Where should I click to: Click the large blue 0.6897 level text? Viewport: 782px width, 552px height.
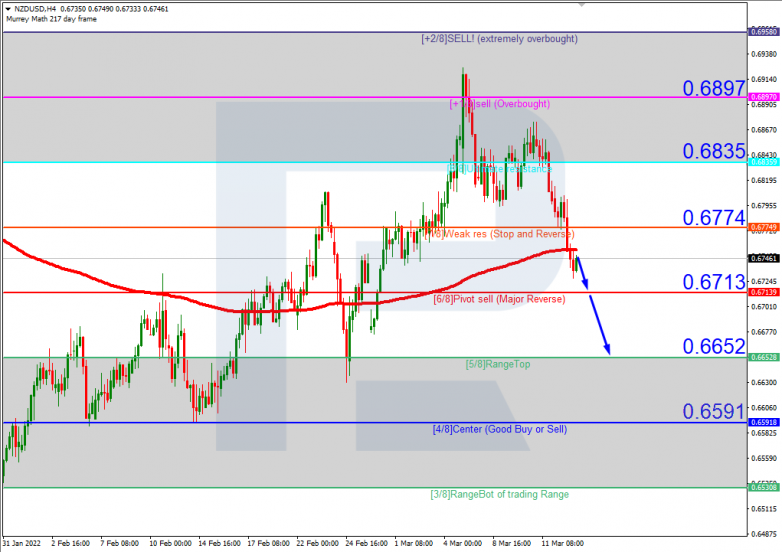click(x=714, y=89)
